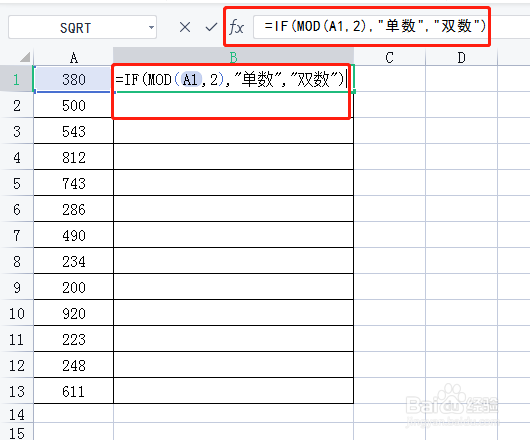Click cell containing 543

click(x=73, y=131)
